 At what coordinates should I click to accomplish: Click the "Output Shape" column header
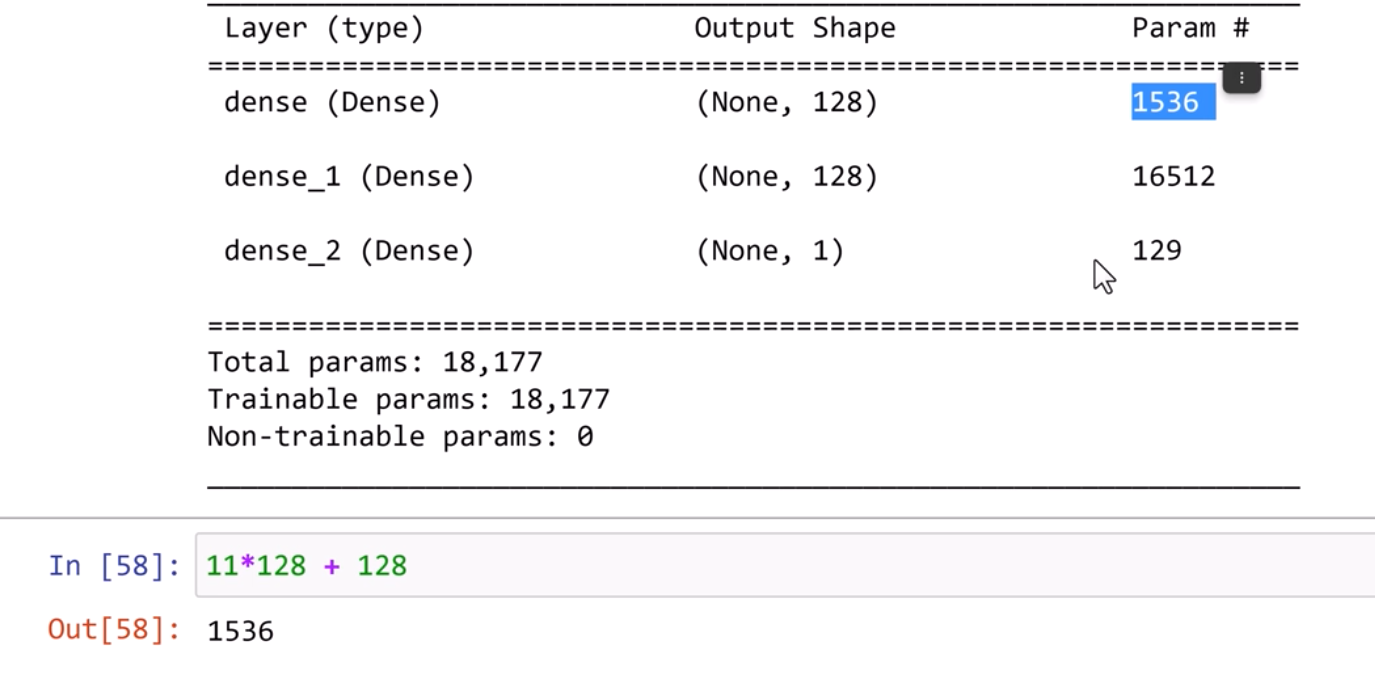[794, 29]
